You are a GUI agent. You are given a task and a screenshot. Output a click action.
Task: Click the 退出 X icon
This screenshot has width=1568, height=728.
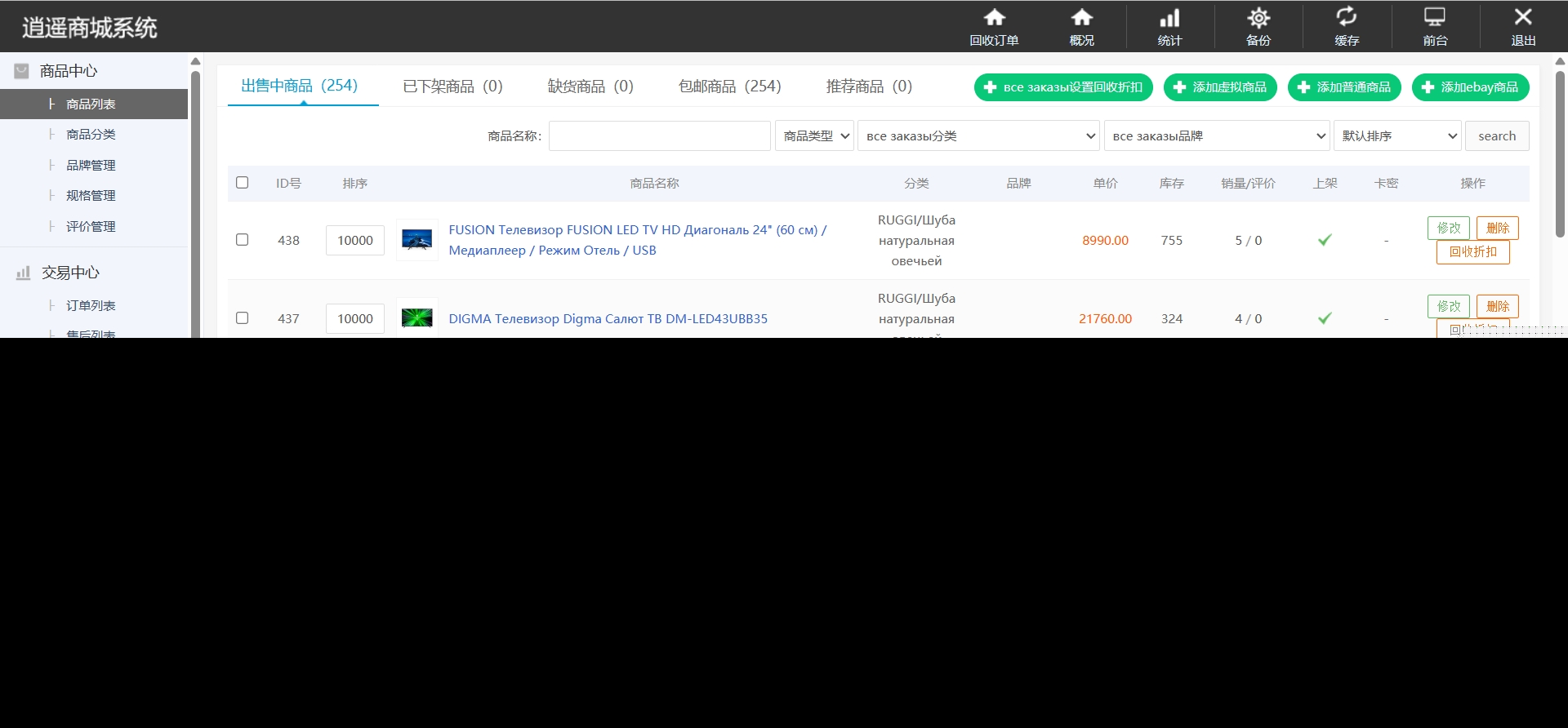(1523, 18)
